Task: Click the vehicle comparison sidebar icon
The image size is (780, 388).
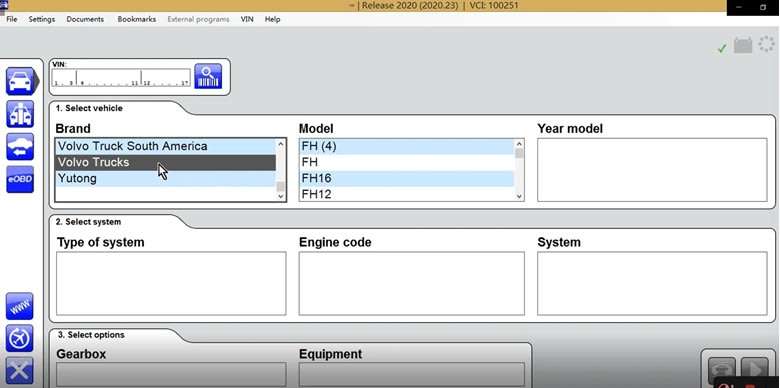Action: pos(20,147)
